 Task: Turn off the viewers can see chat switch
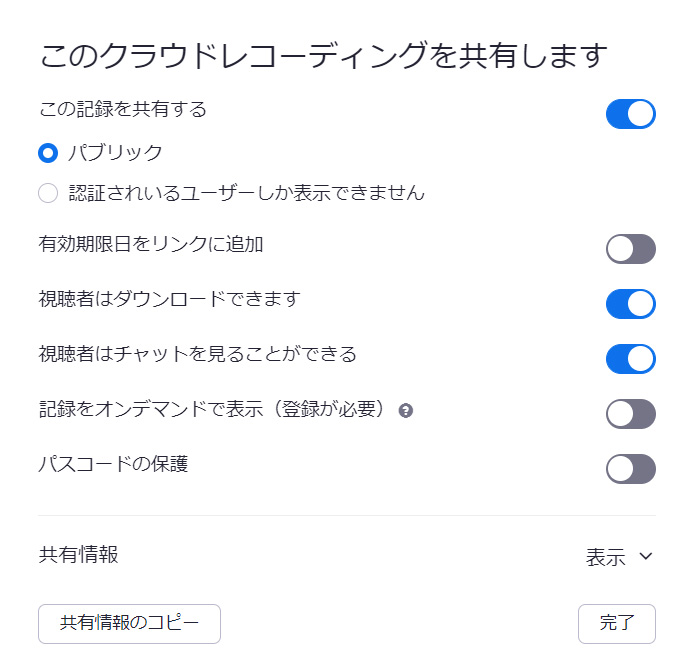click(630, 359)
